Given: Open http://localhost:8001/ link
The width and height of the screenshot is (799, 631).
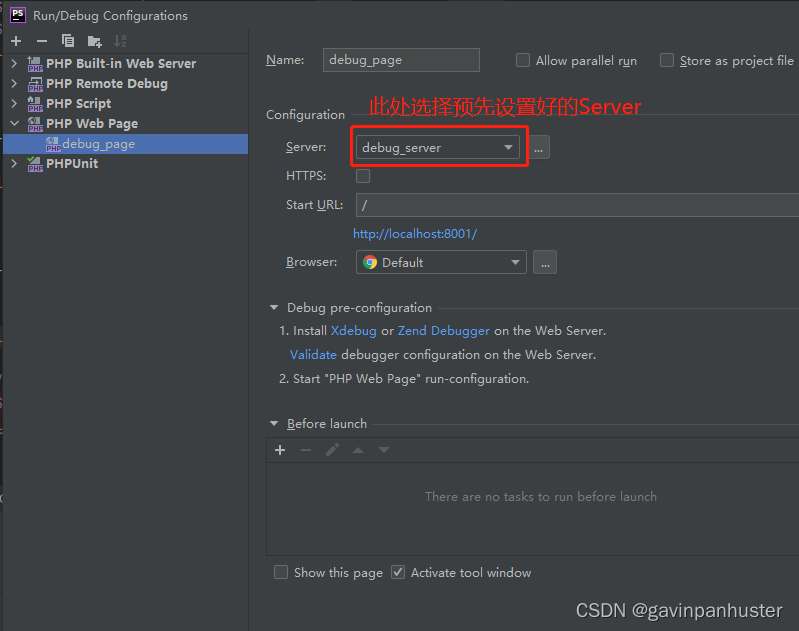Looking at the screenshot, I should (x=415, y=234).
